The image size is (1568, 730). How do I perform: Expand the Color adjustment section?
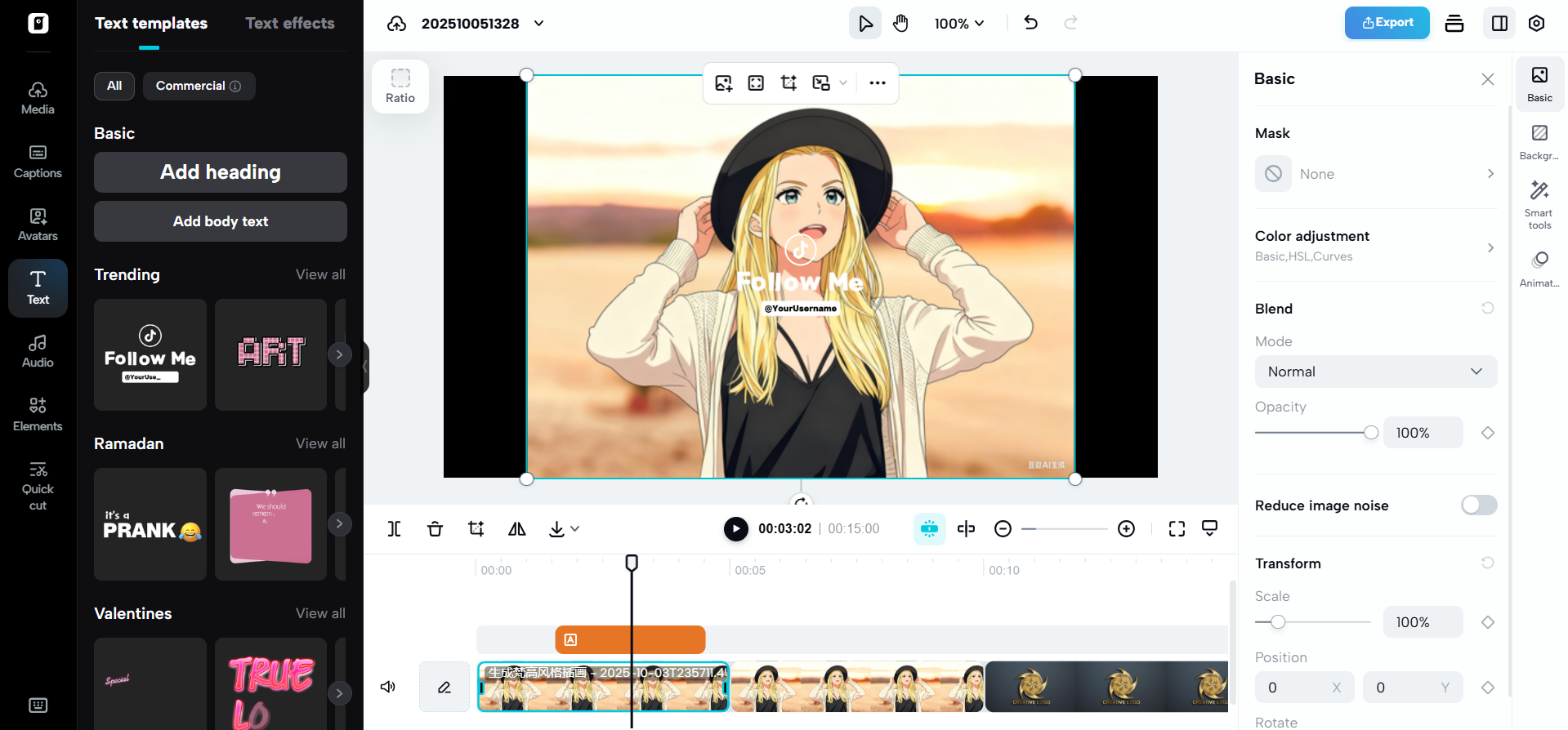pos(1375,246)
